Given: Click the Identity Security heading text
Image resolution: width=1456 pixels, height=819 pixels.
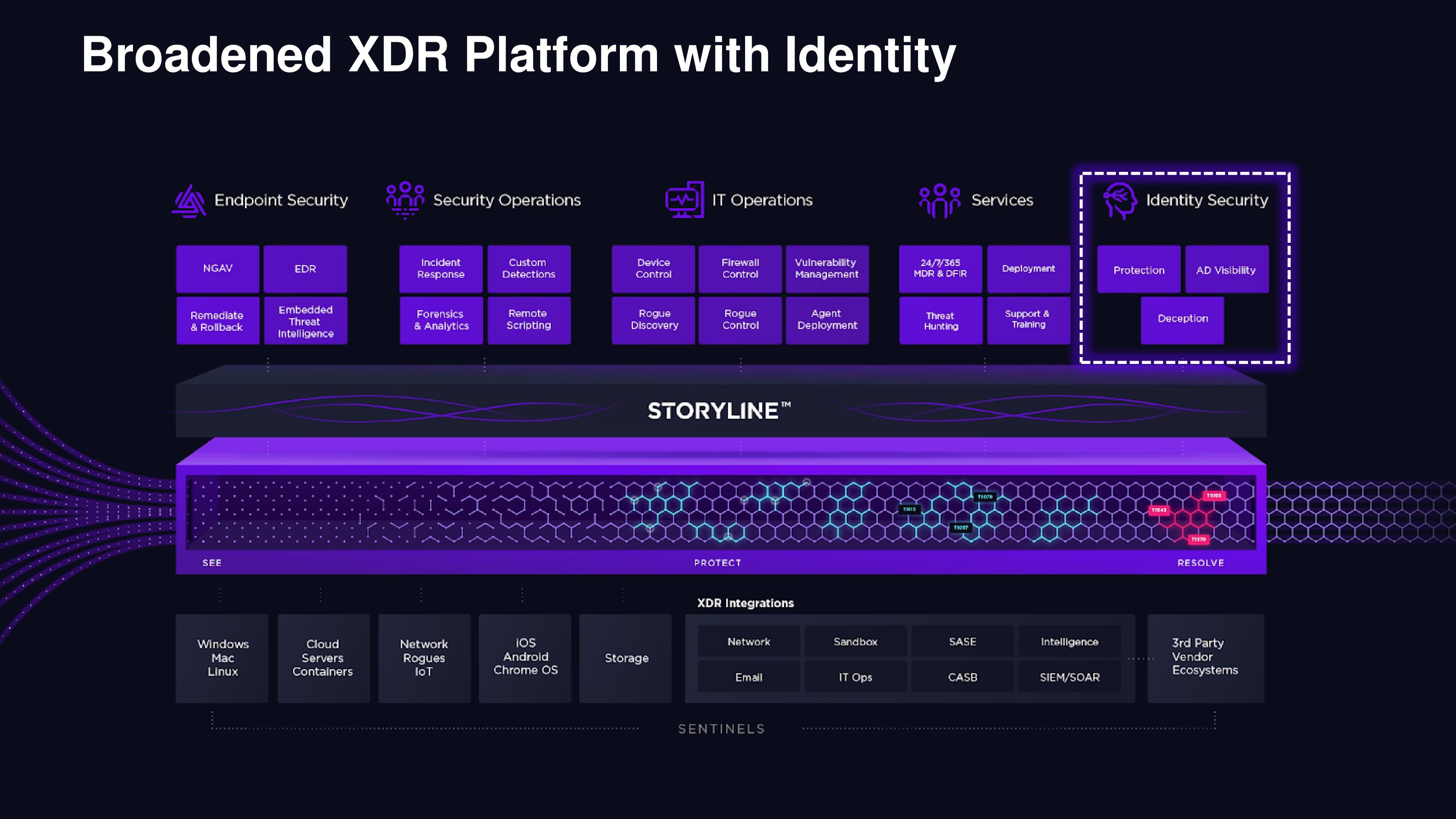Looking at the screenshot, I should coord(1207,200).
